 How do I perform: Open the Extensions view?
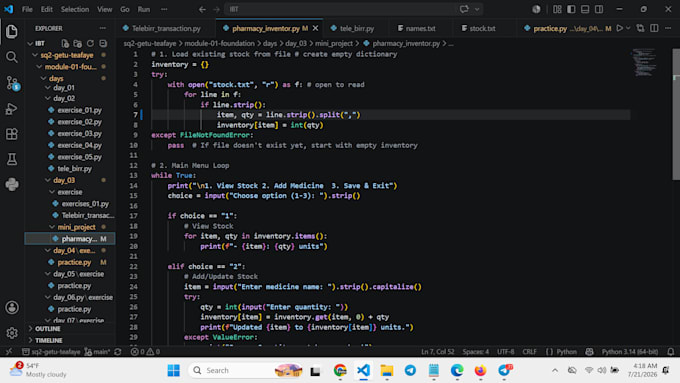12,134
